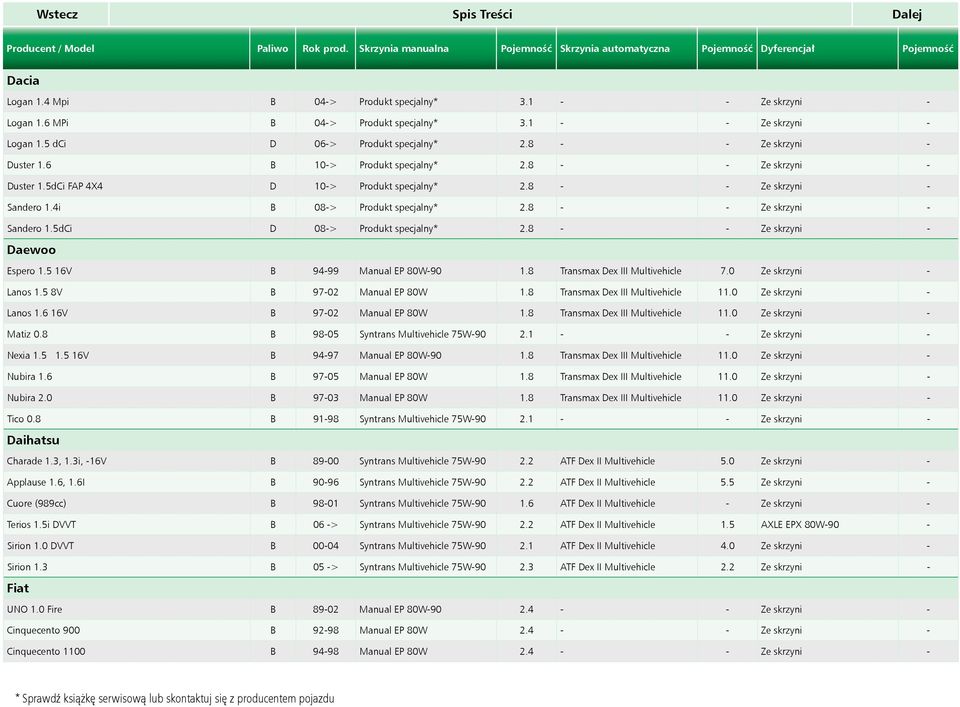
Task: Select the Applause 1.6, 1.6I model
Action: click(x=45, y=482)
